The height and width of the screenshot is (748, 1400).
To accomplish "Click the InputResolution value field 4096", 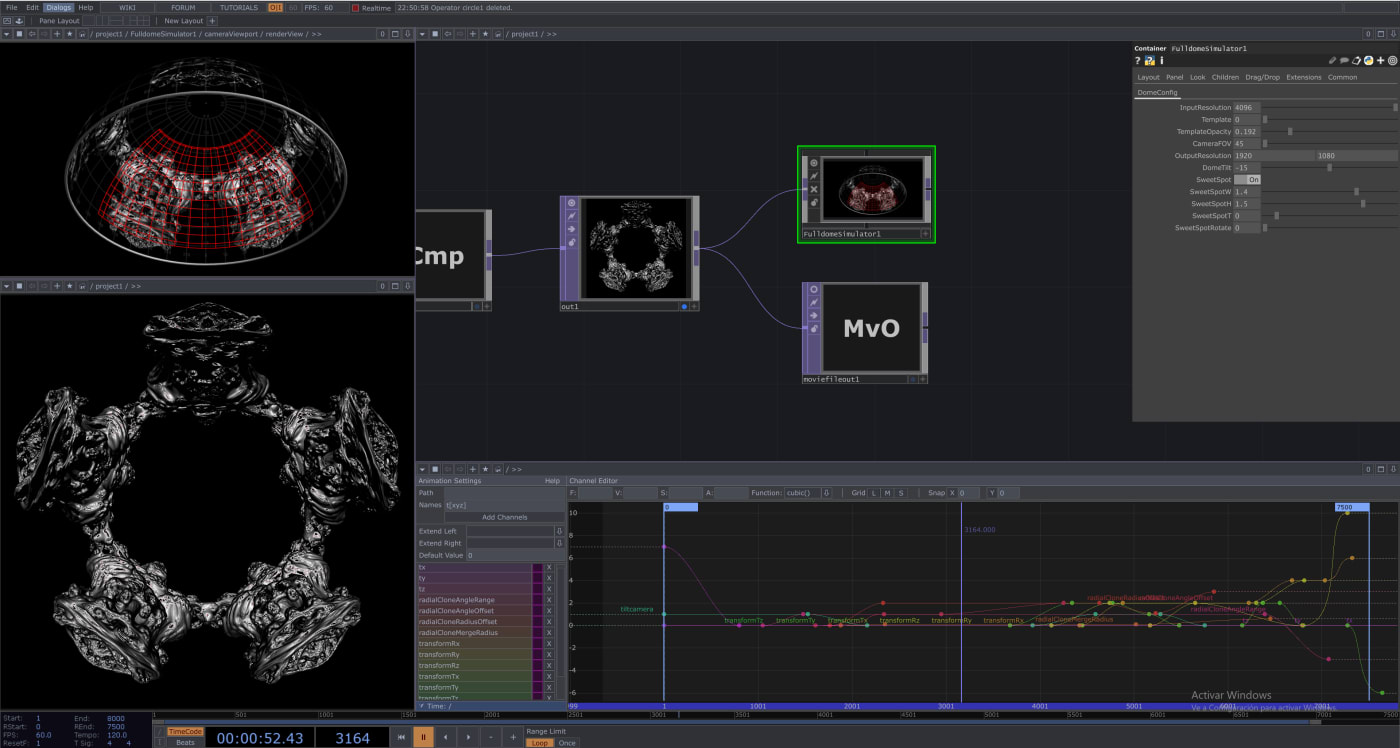I will point(1246,107).
